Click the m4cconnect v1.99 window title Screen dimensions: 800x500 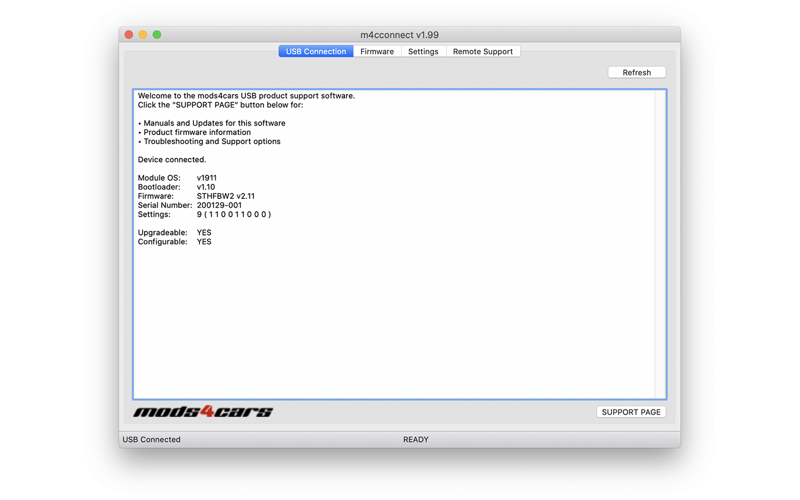click(399, 35)
